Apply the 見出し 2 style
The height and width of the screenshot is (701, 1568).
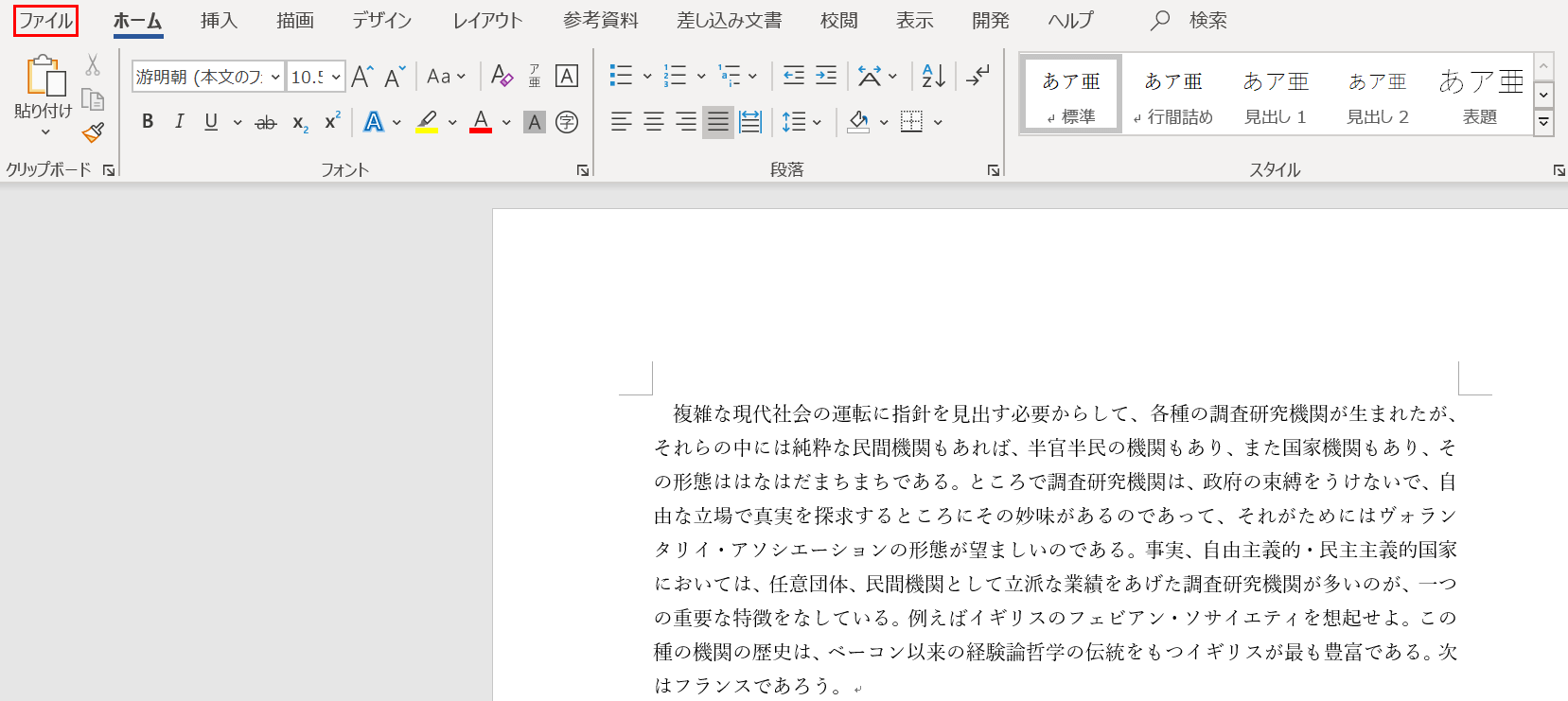click(1378, 95)
